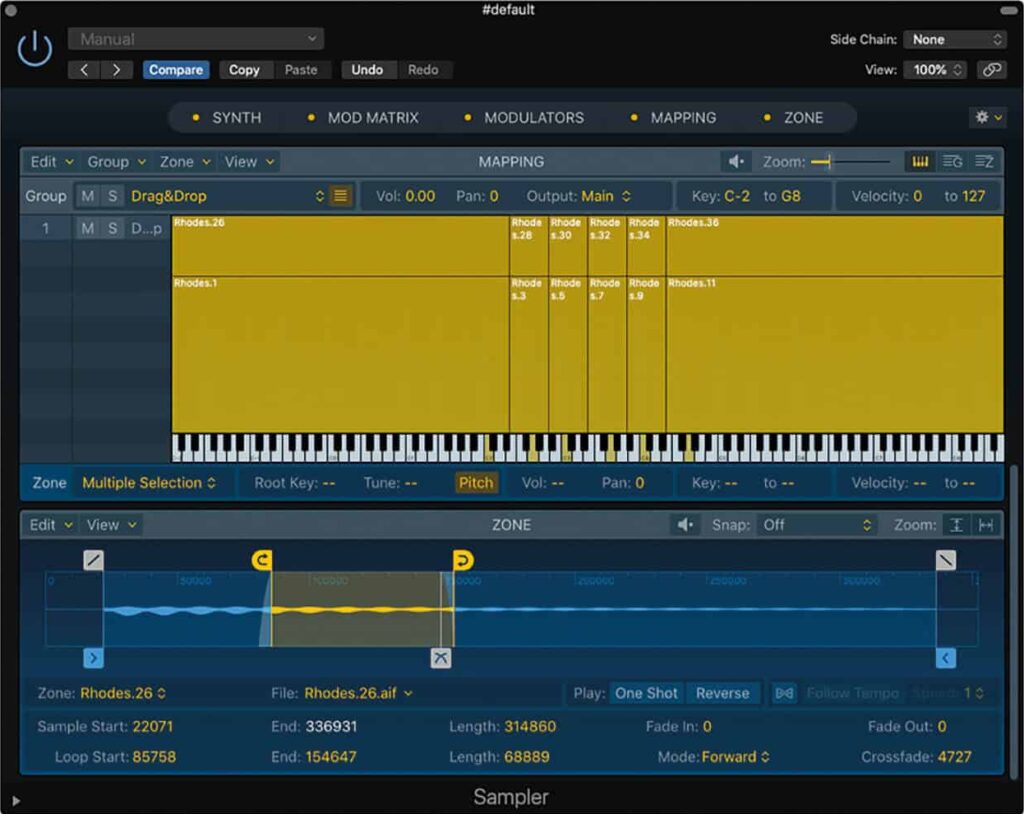The height and width of the screenshot is (814, 1024).
Task: Open the Edit menu in the Mapping panel
Action: (48, 161)
